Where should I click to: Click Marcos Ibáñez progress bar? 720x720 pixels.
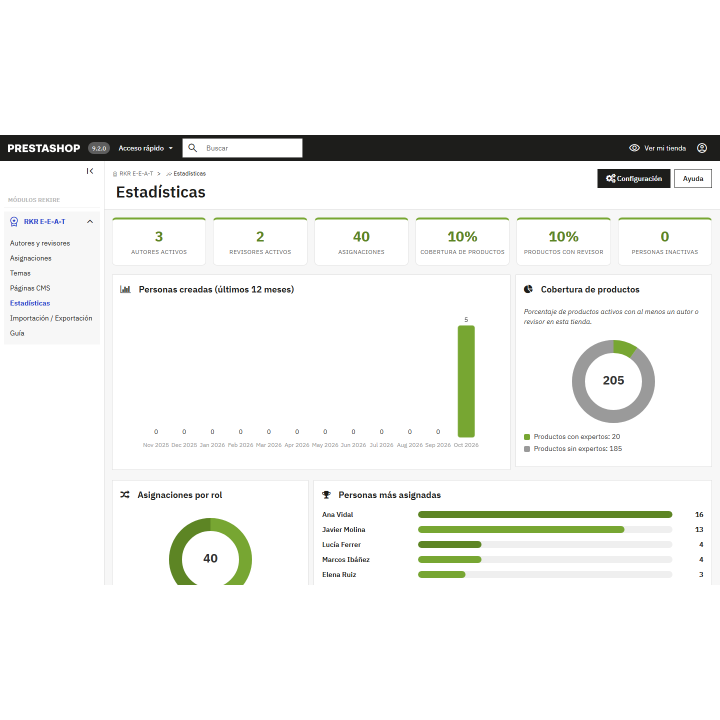coord(545,559)
